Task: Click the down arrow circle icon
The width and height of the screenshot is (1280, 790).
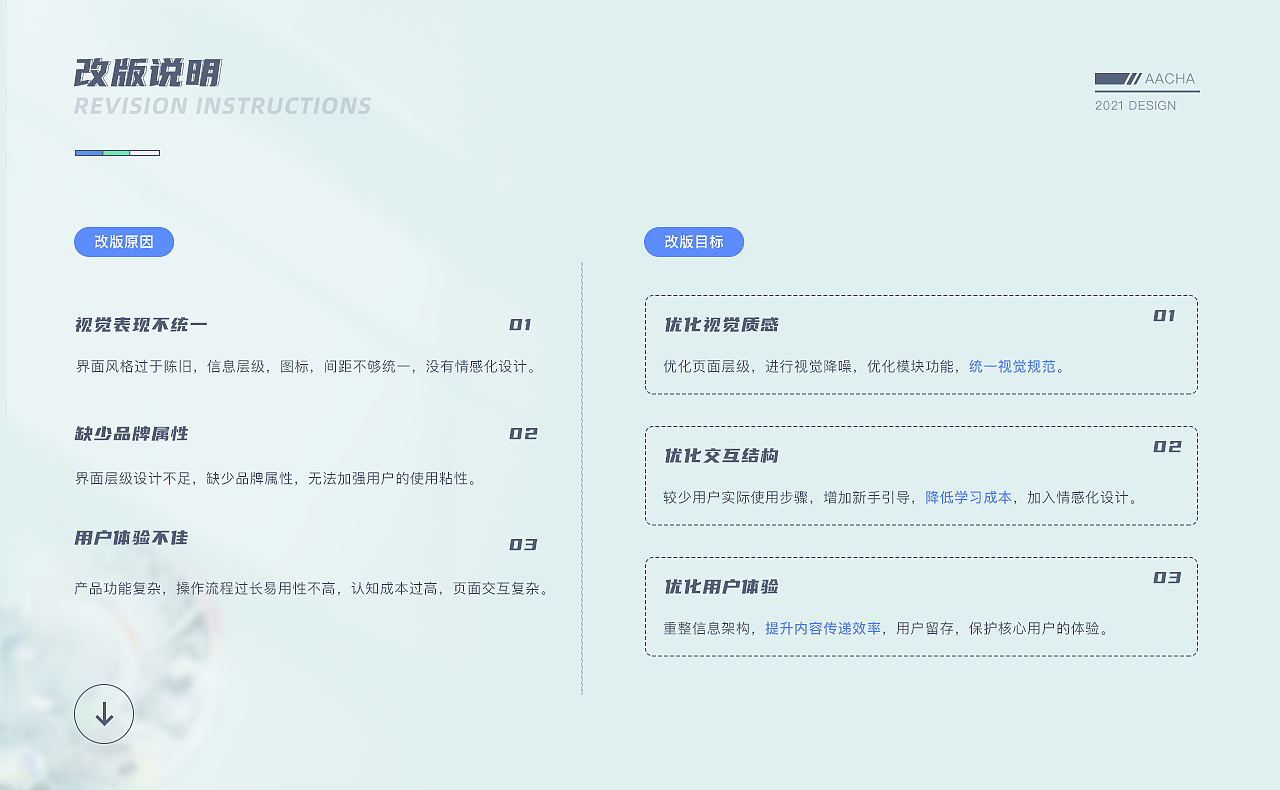Action: 104,714
